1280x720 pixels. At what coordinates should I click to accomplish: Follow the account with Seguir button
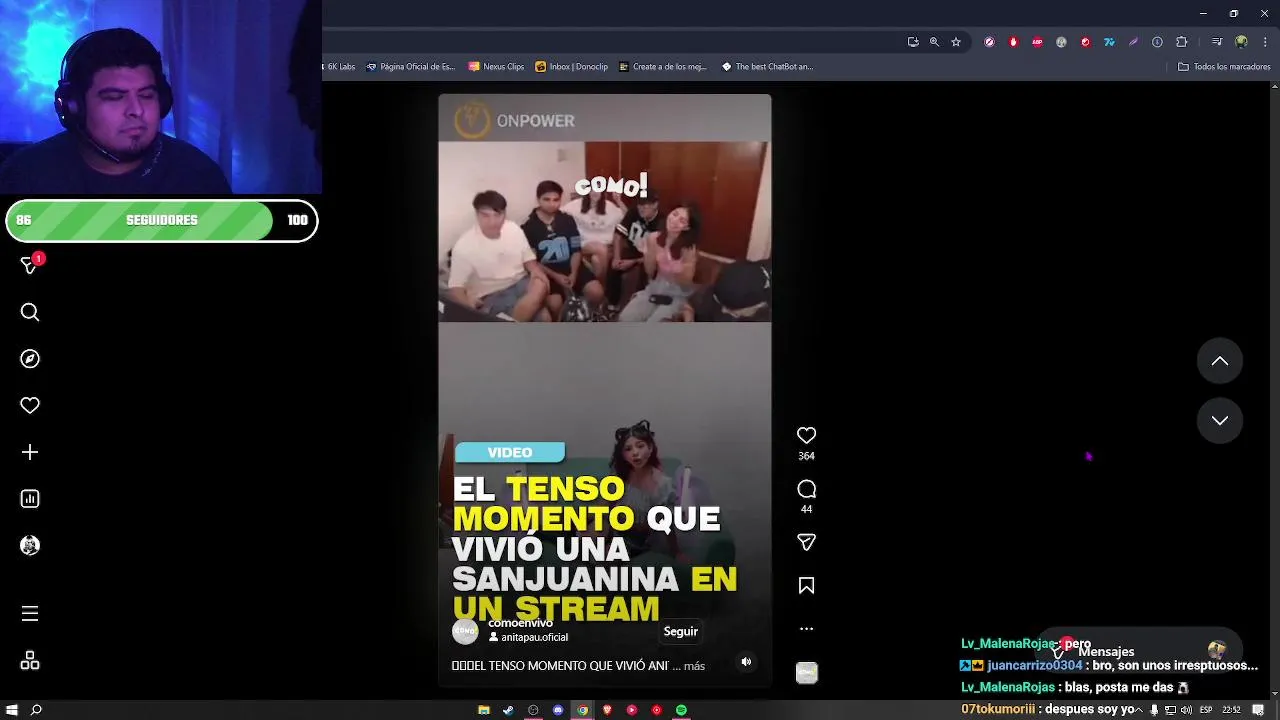tap(681, 632)
